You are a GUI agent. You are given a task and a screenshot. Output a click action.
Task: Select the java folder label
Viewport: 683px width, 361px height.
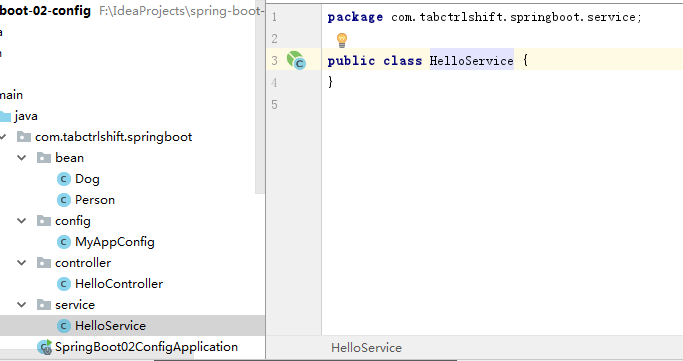pyautogui.click(x=26, y=116)
